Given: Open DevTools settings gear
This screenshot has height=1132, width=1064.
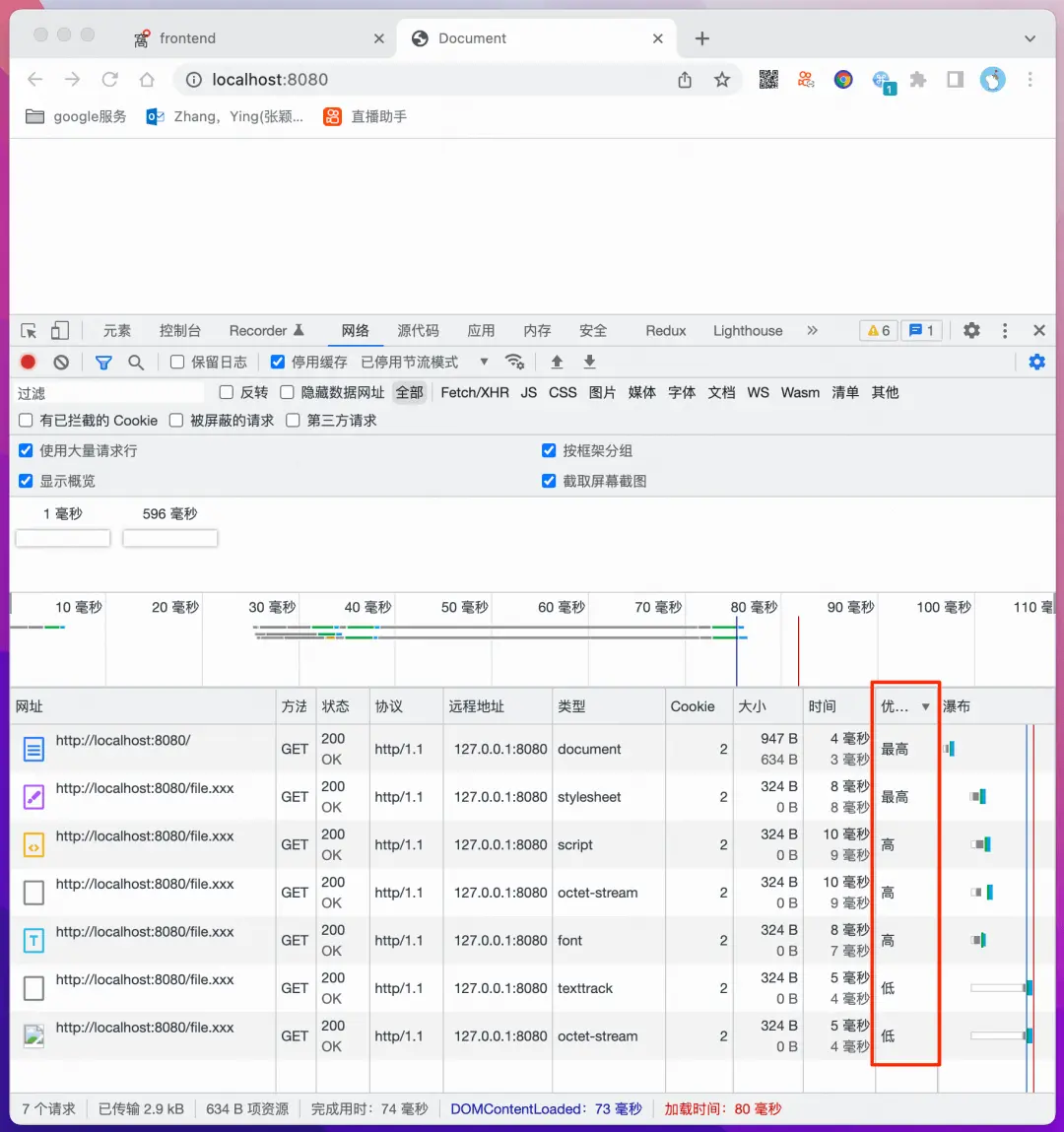Looking at the screenshot, I should pos(971,331).
